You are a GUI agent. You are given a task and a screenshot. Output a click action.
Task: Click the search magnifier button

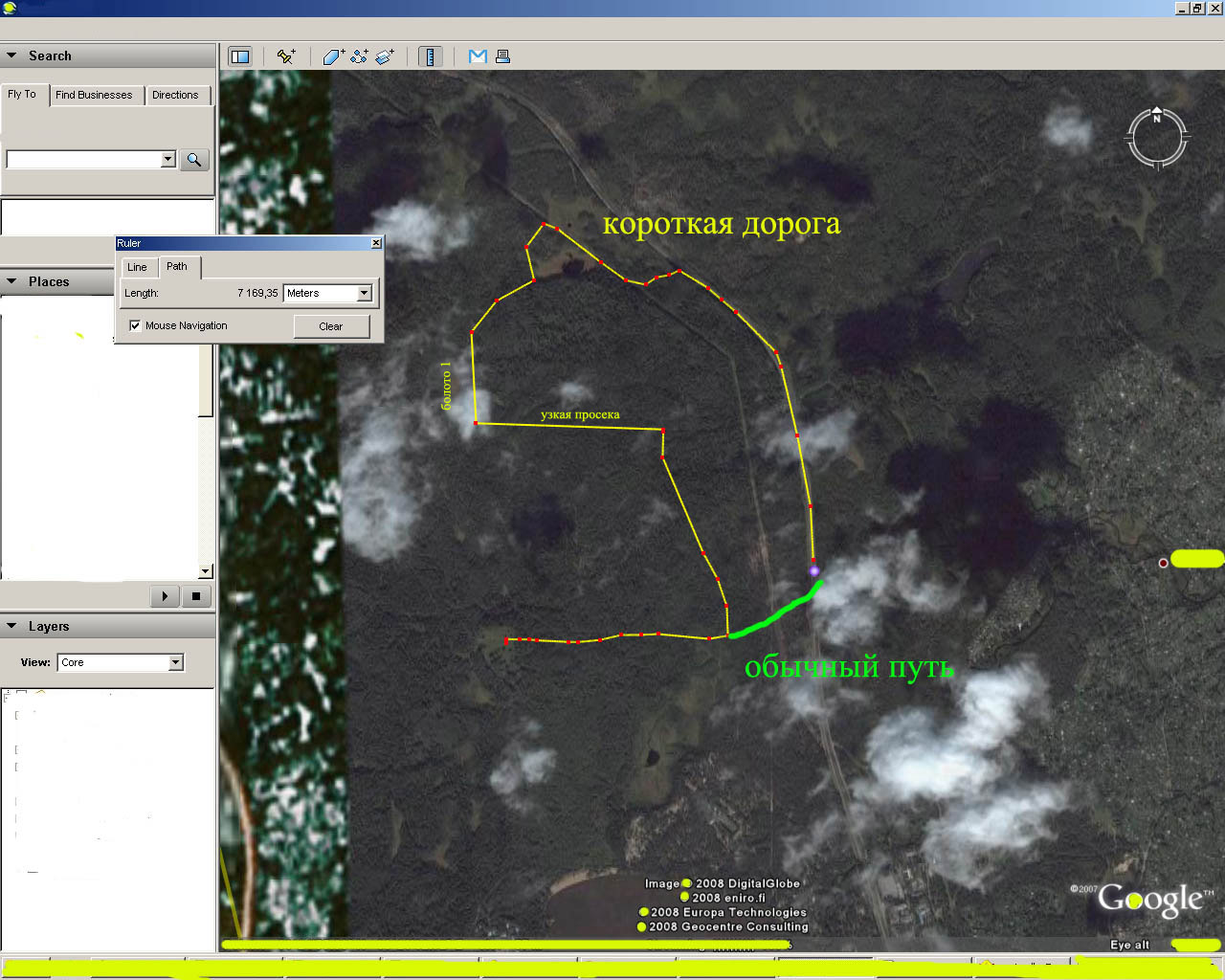(x=194, y=160)
